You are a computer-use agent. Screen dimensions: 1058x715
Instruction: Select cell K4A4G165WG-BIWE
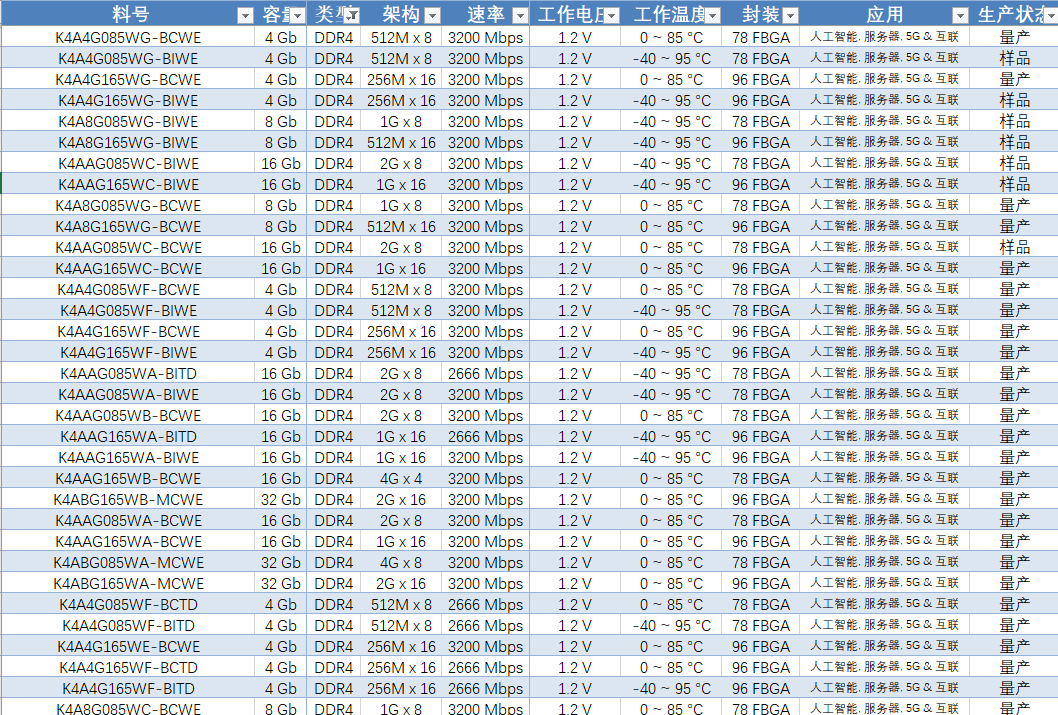128,101
